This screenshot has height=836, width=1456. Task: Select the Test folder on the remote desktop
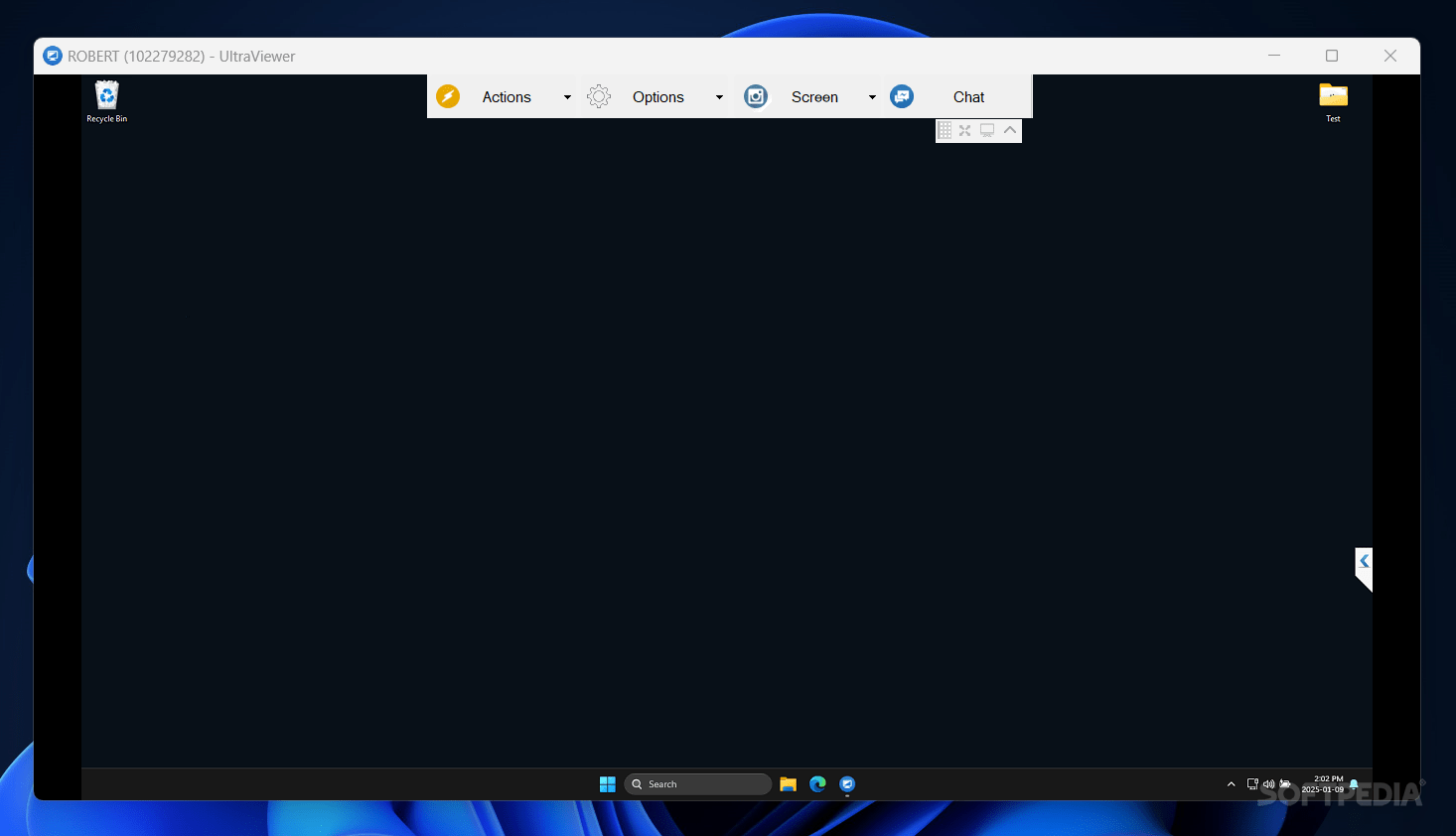[1333, 102]
